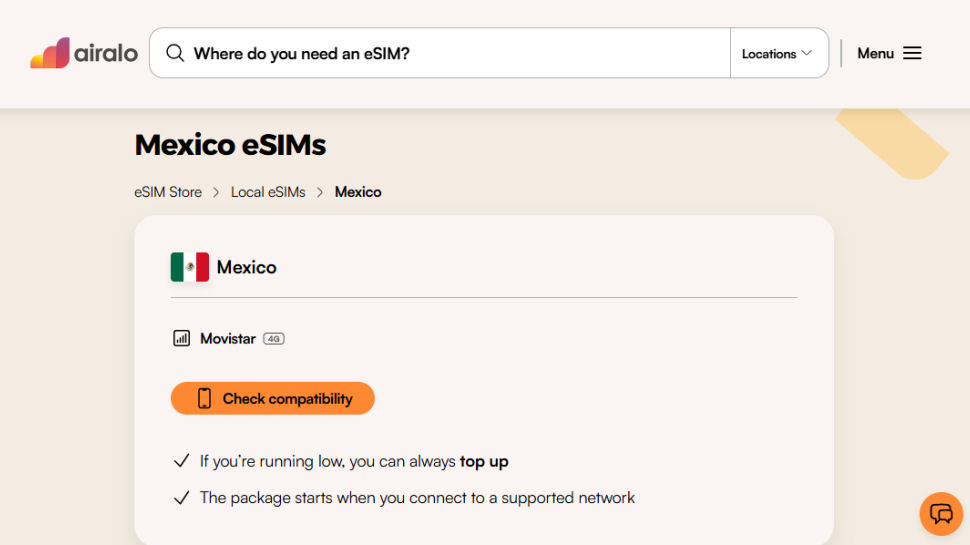This screenshot has height=545, width=970.
Task: Click the Mexico eSIMs page heading
Action: click(x=230, y=145)
